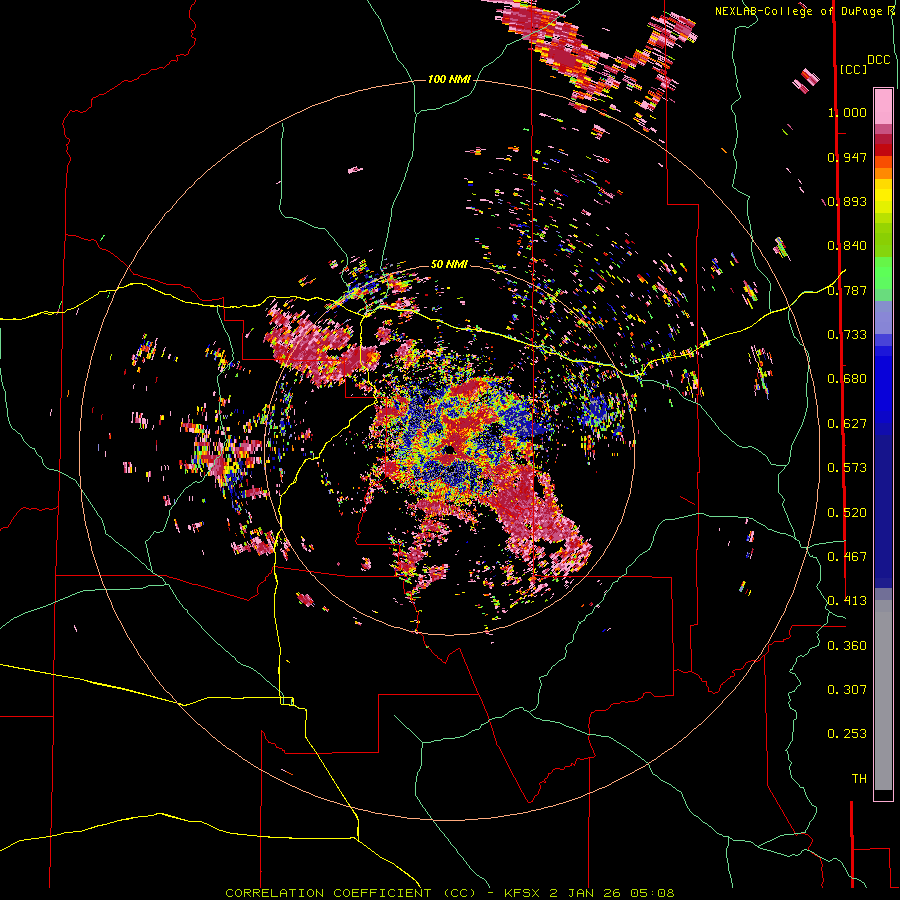Click the 0.787 legend value
The height and width of the screenshot is (900, 900).
(x=847, y=290)
